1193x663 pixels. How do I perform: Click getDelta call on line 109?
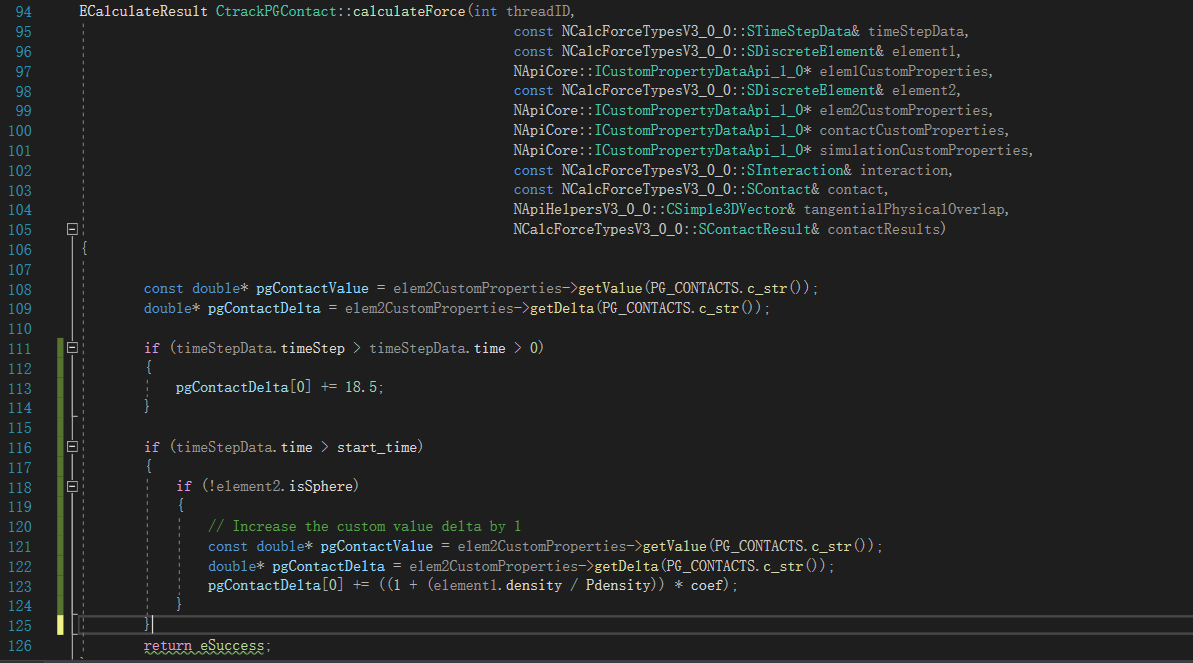pyautogui.click(x=562, y=308)
